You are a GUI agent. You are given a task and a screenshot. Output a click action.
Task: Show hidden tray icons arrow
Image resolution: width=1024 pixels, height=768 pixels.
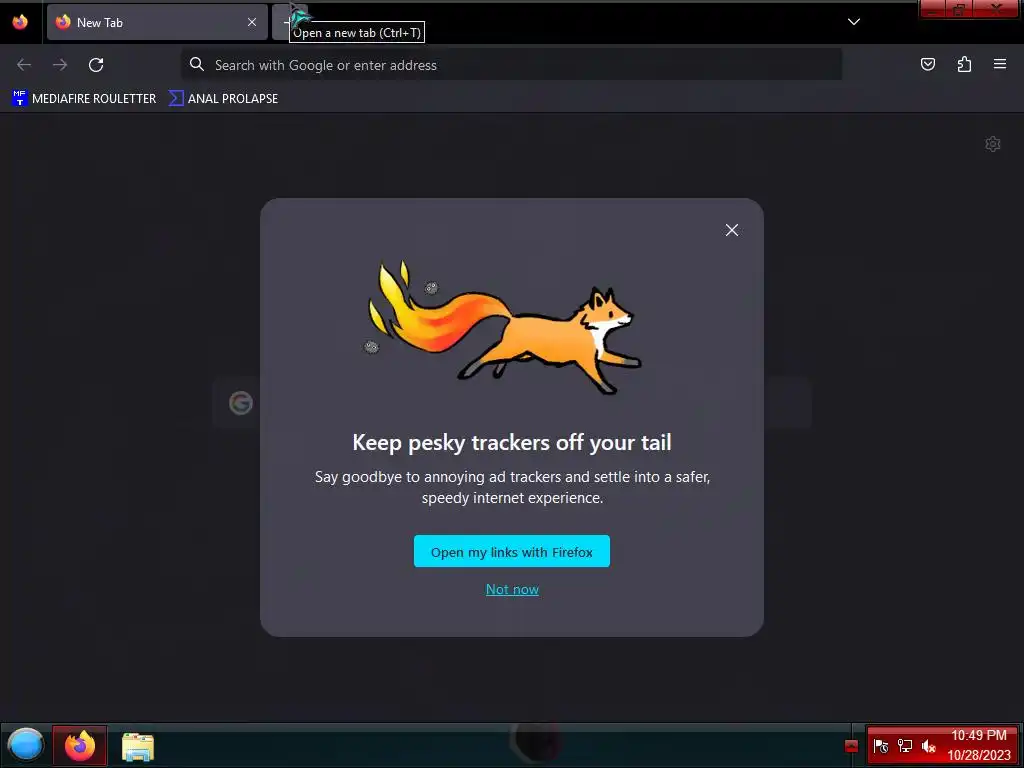tap(851, 746)
